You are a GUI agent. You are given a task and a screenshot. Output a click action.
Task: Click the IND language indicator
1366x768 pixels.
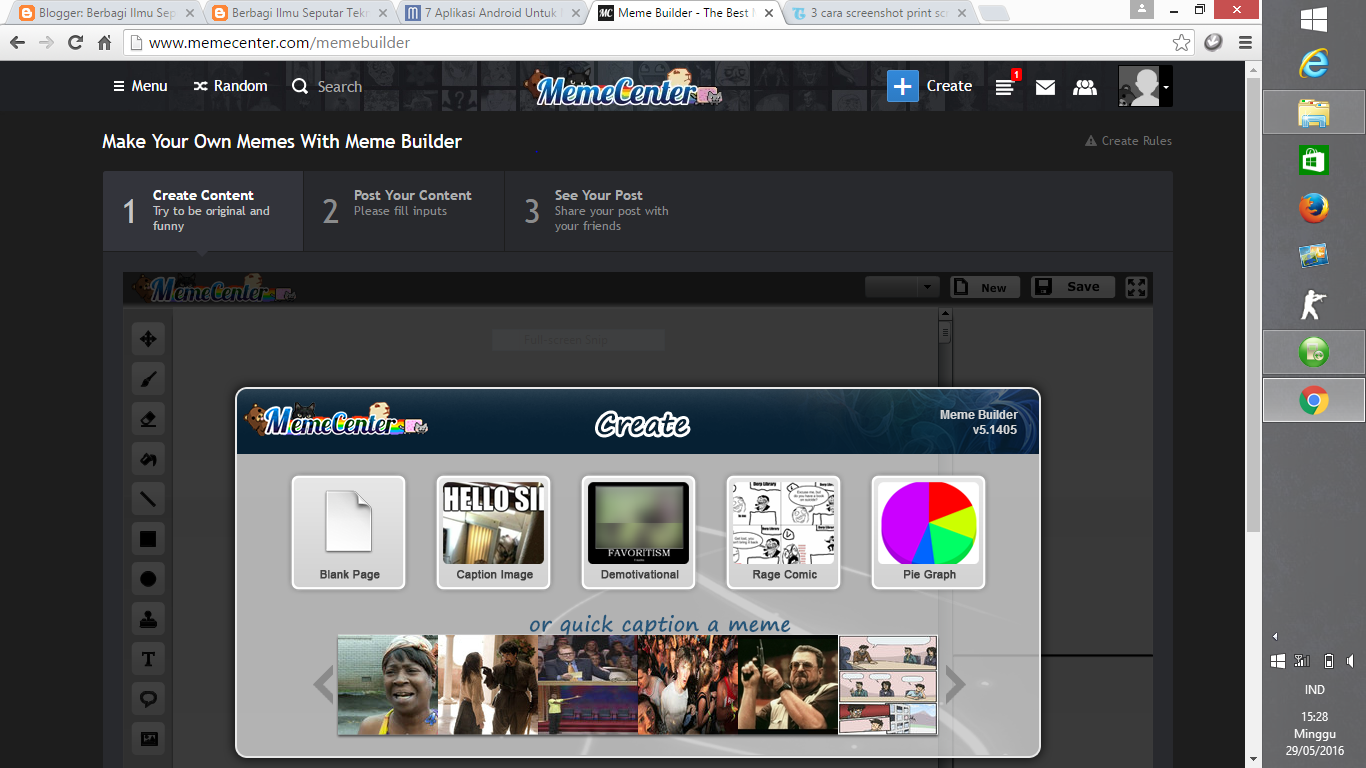[1315, 690]
